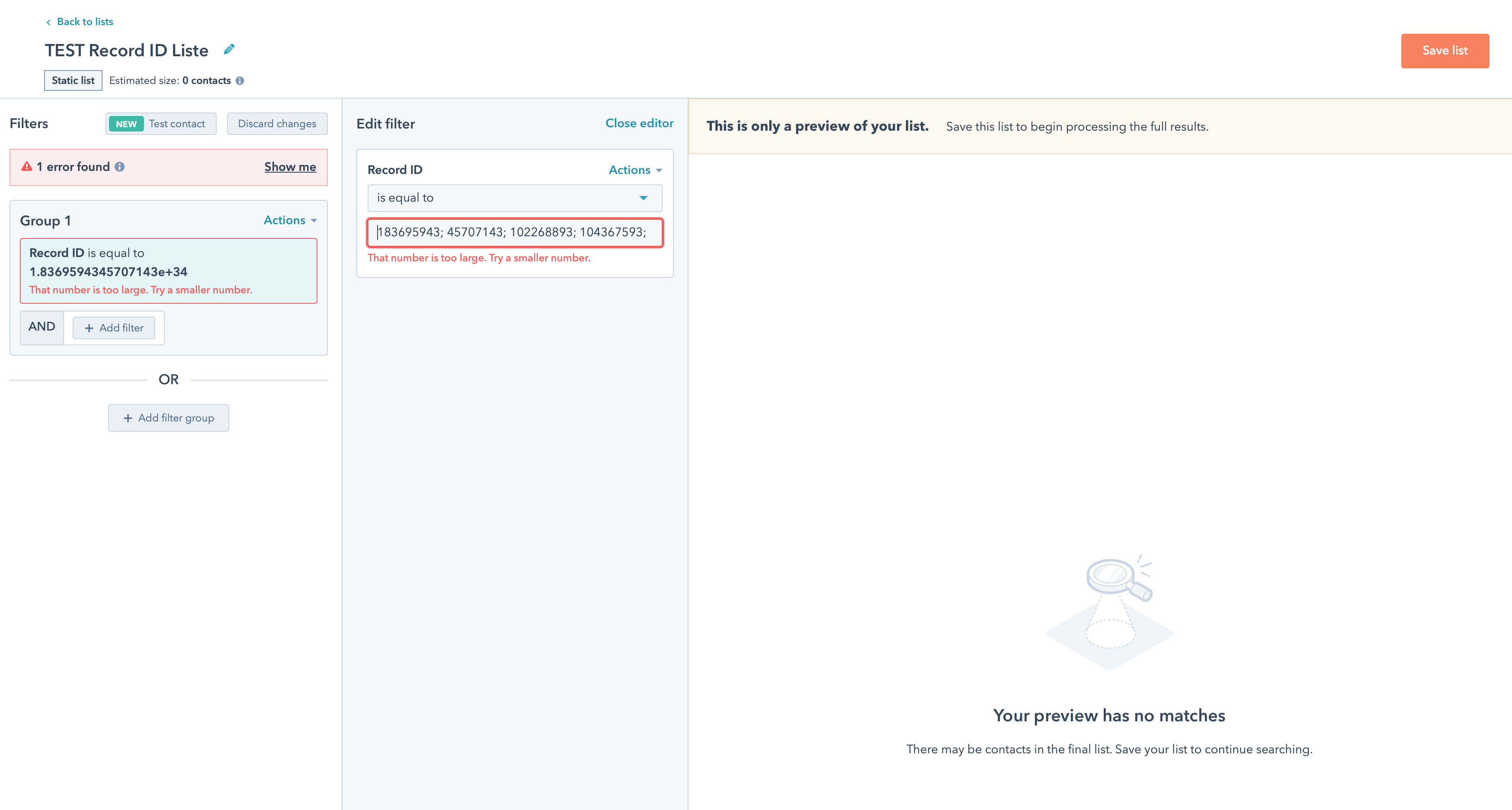This screenshot has height=810, width=1512.
Task: Select the Record ID values input field
Action: [514, 233]
